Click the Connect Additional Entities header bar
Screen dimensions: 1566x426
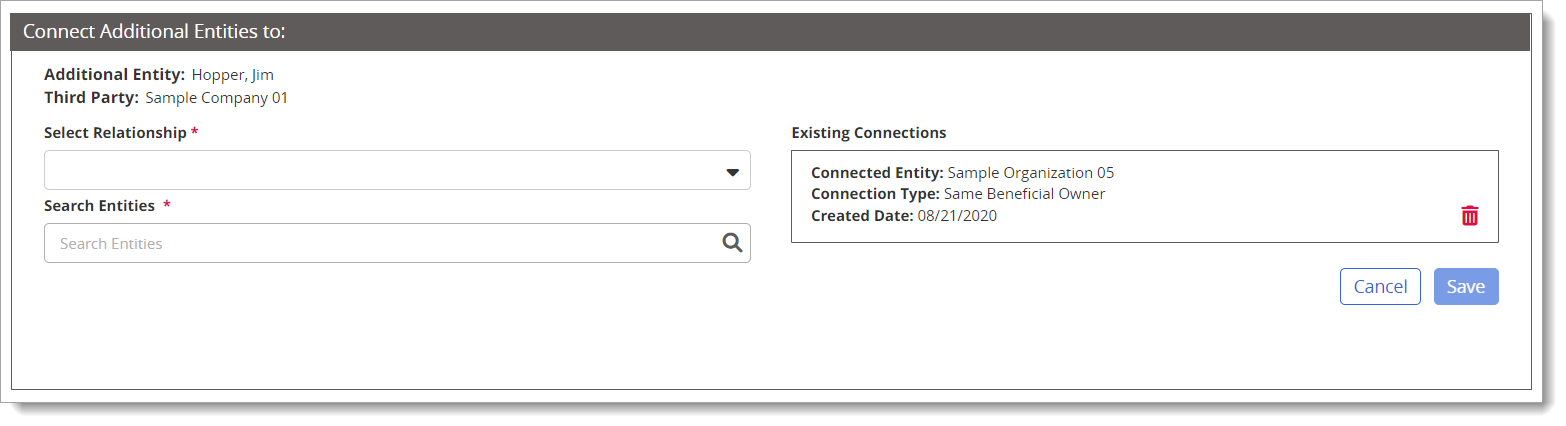(x=770, y=32)
